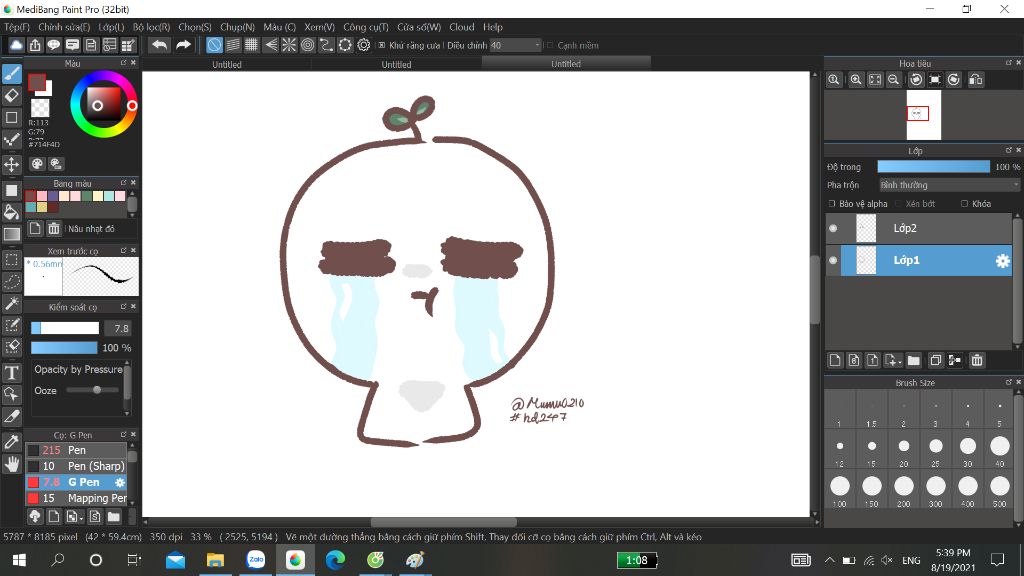This screenshot has height=576, width=1024.
Task: Open the Cloud menu
Action: (x=462, y=27)
